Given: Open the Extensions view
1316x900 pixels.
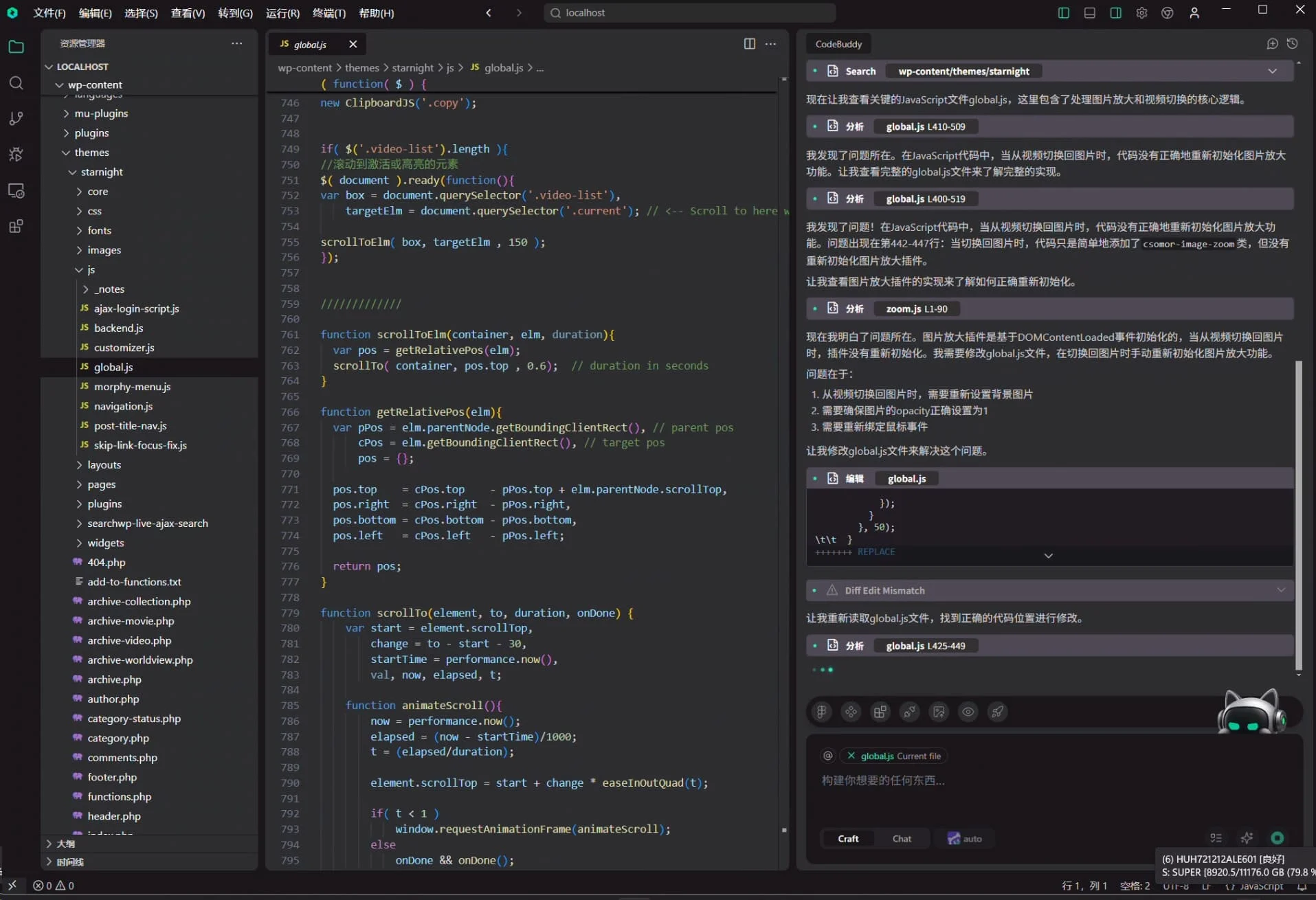Looking at the screenshot, I should click(16, 226).
